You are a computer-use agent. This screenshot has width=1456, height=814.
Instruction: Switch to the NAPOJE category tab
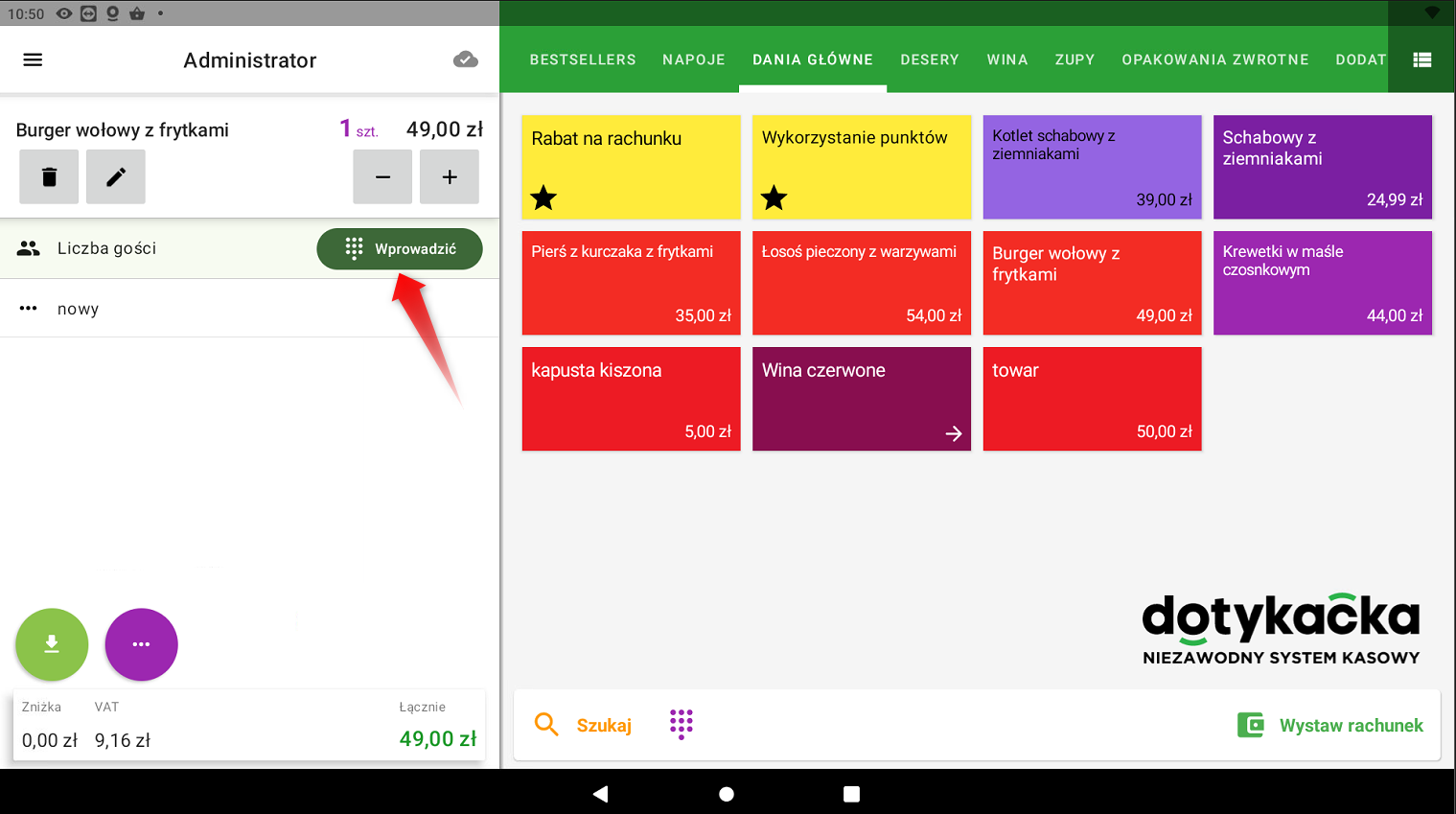pyautogui.click(x=693, y=60)
